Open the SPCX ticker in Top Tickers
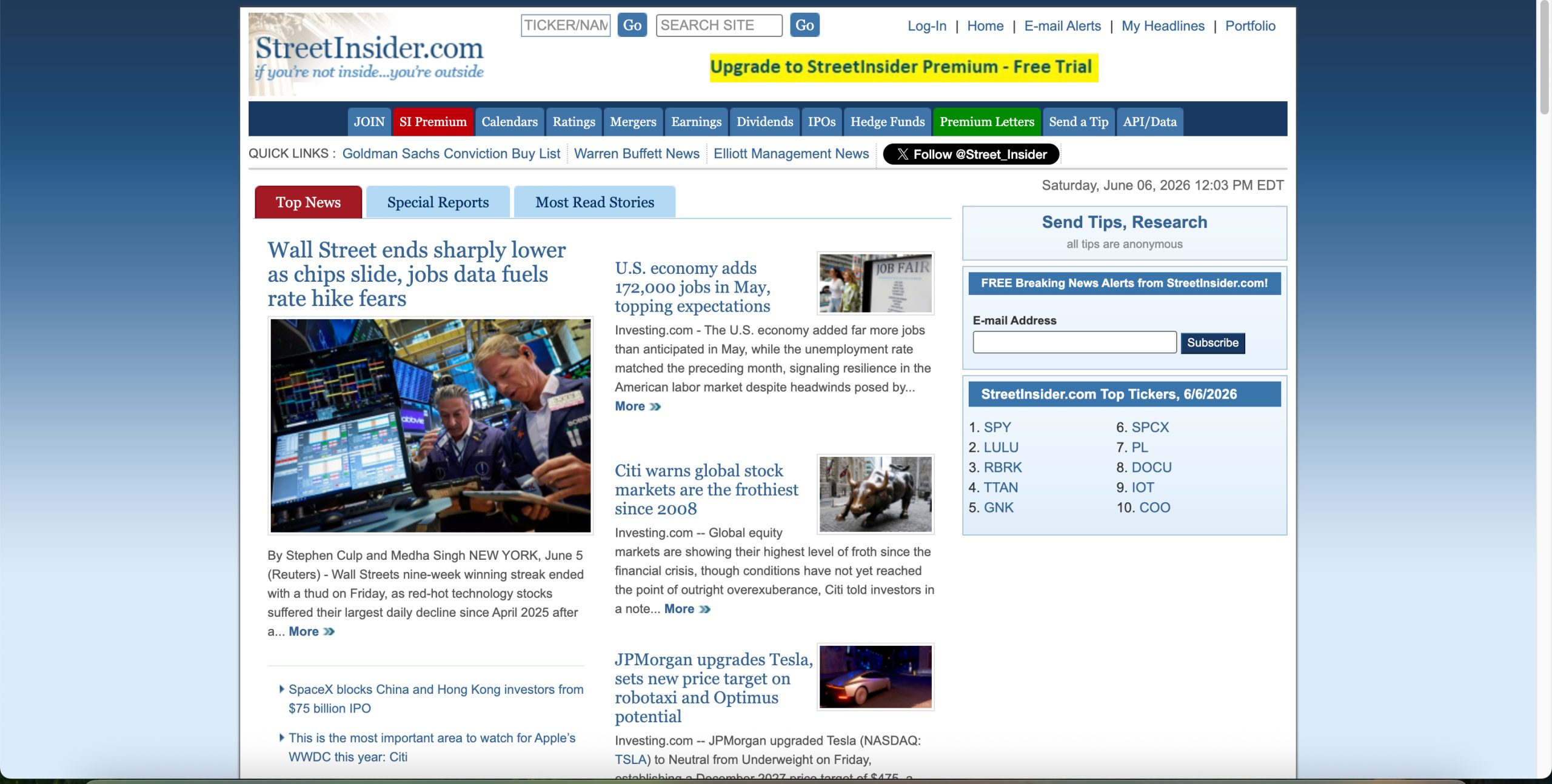Screen dimensions: 1552x784 [x=1150, y=428]
